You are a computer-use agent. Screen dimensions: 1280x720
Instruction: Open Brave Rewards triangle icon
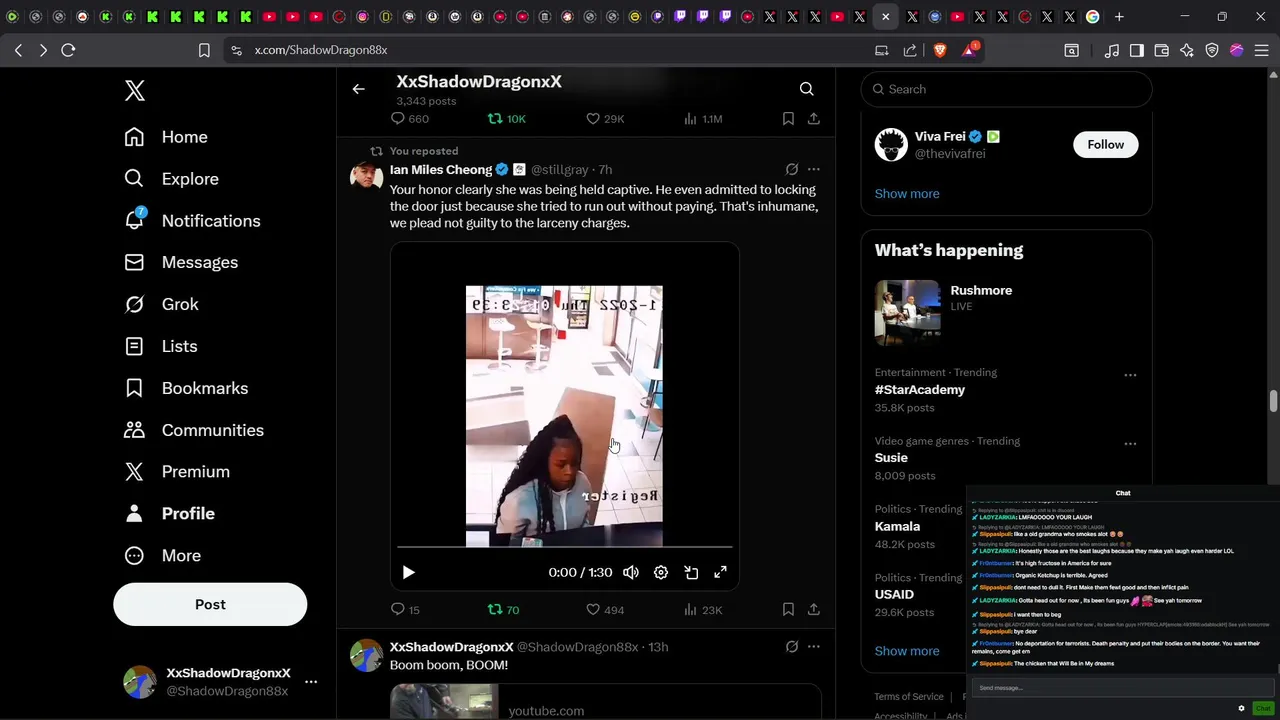tap(970, 49)
